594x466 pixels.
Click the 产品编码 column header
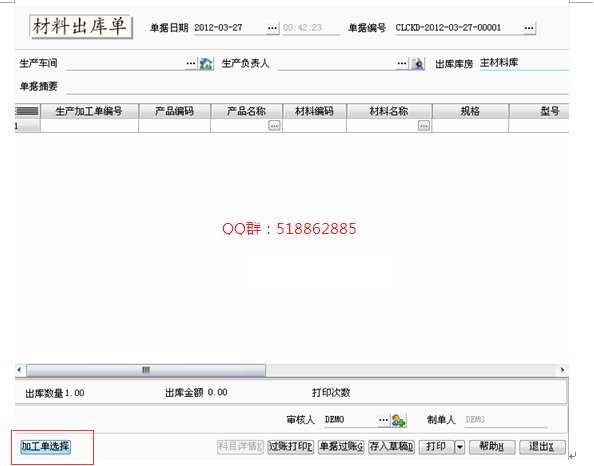175,111
